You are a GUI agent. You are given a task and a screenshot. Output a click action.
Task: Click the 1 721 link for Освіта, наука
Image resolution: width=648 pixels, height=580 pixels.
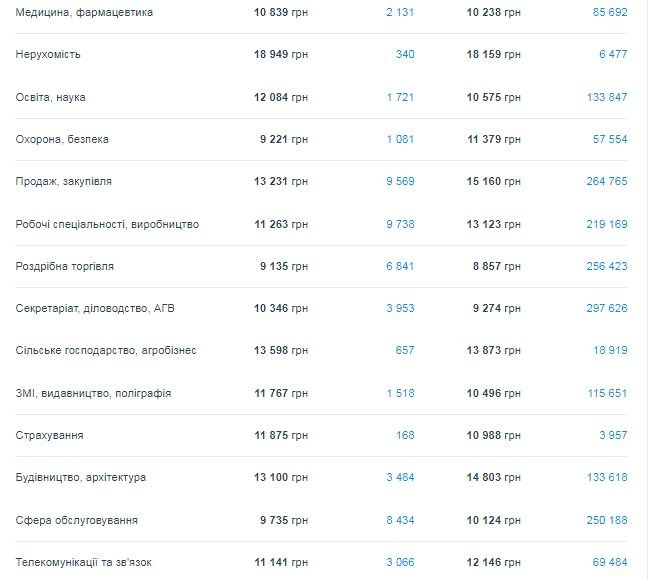click(x=400, y=97)
